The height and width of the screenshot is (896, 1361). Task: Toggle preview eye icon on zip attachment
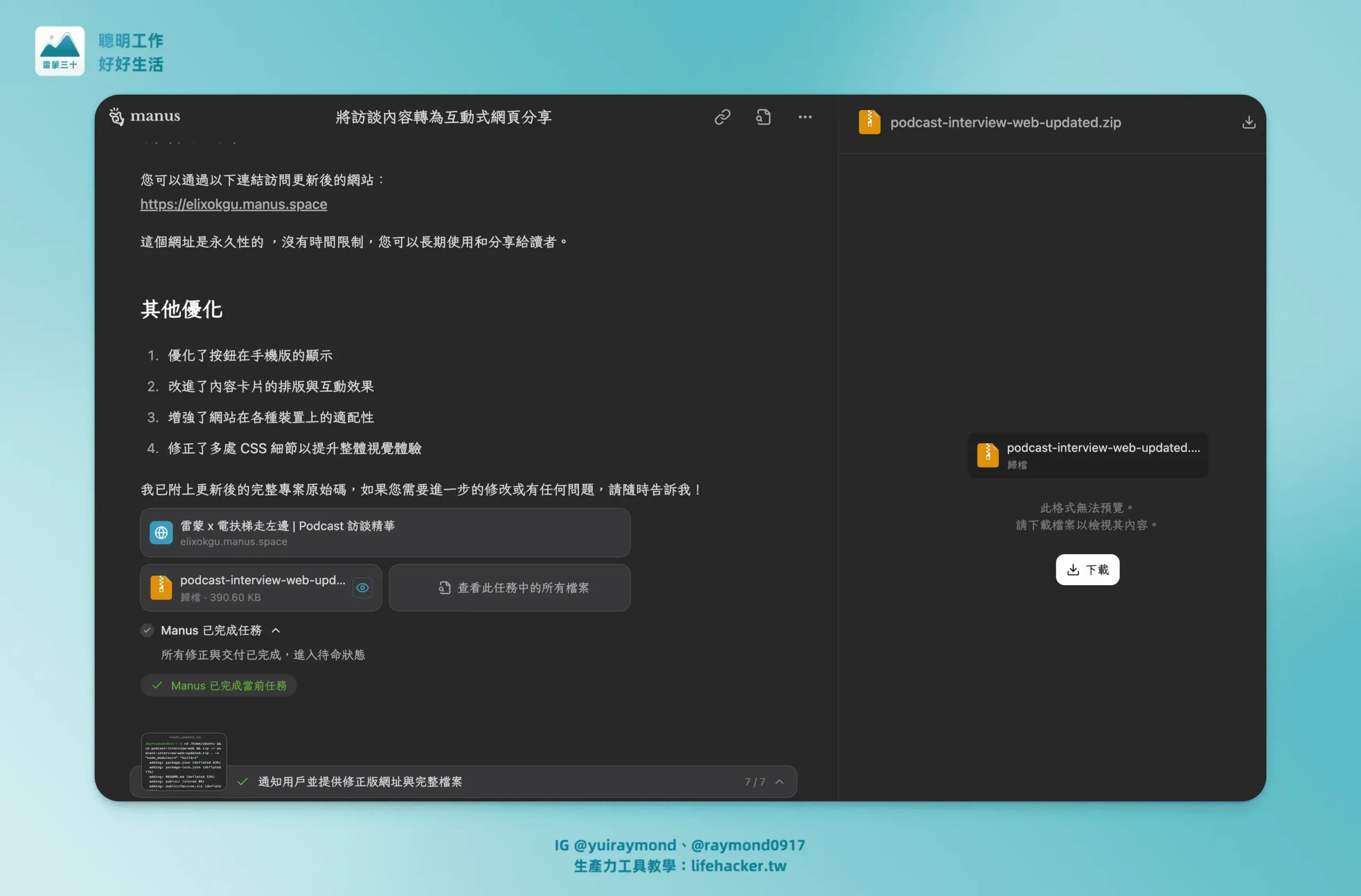click(363, 588)
